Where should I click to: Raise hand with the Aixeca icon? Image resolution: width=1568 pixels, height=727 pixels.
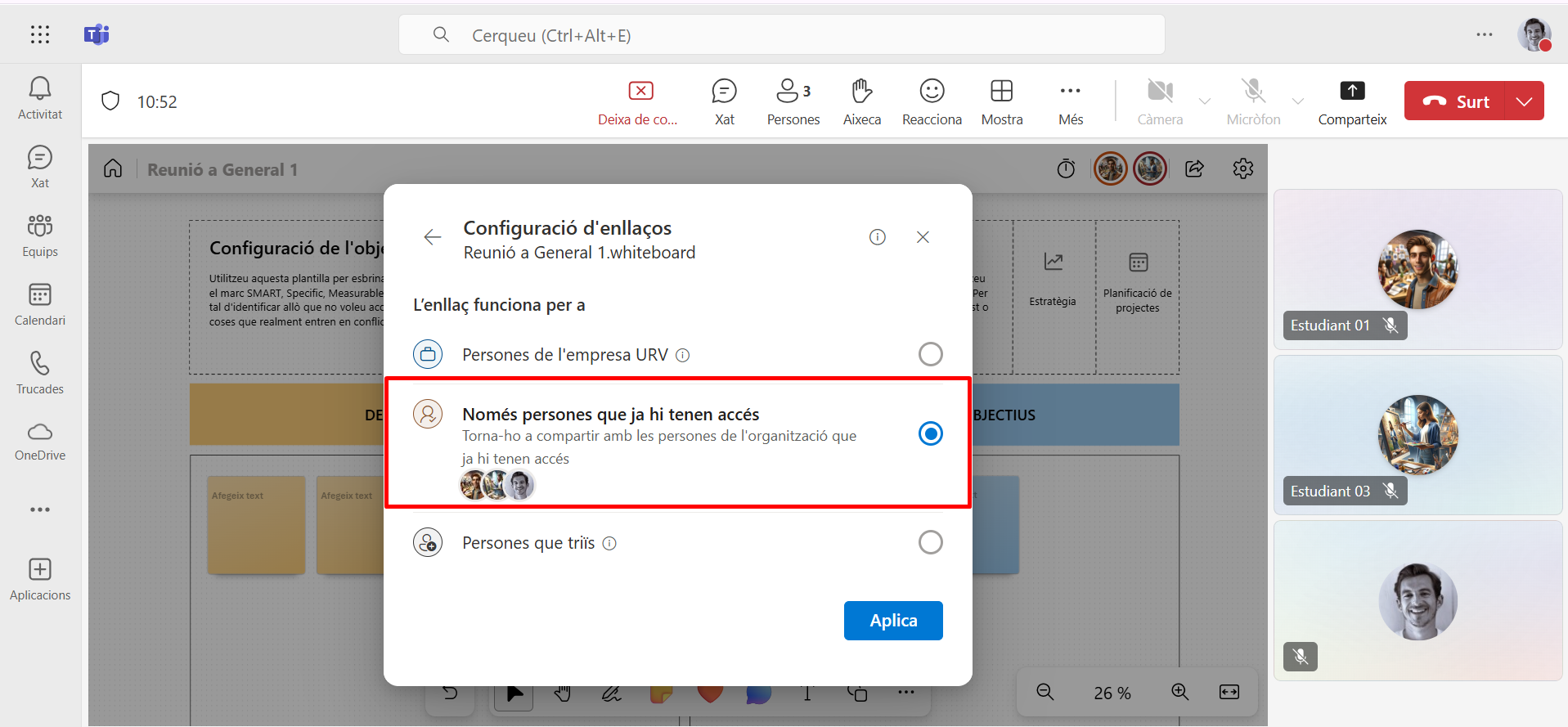coord(861,101)
